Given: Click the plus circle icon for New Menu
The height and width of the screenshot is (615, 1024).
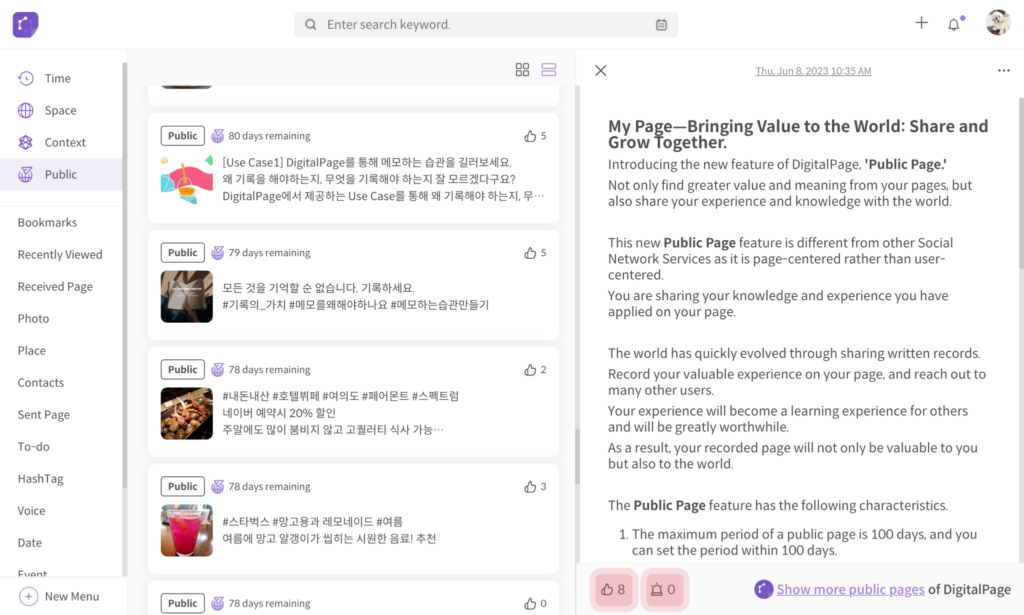Looking at the screenshot, I should [x=28, y=597].
